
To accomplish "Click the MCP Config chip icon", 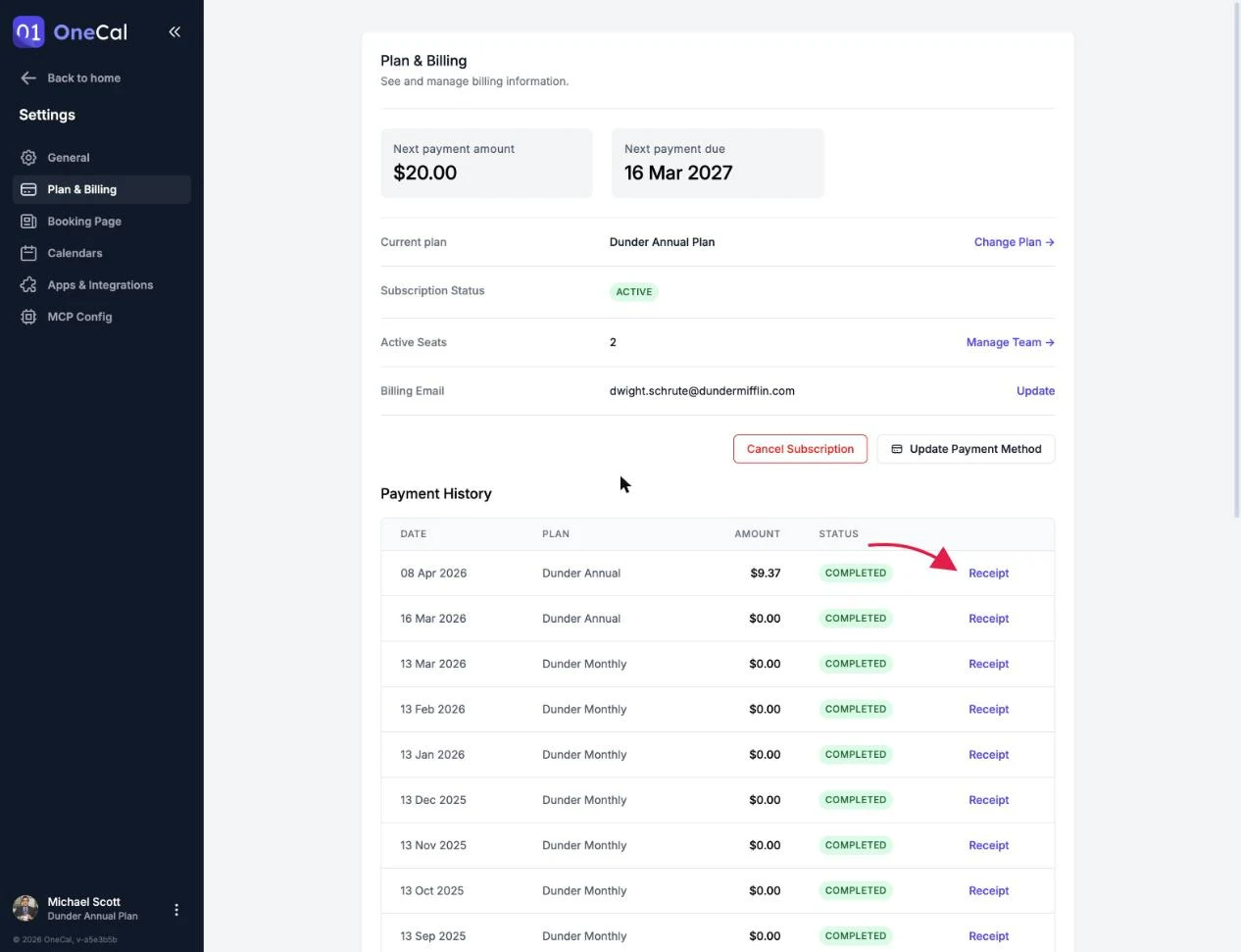I will click(x=28, y=317).
